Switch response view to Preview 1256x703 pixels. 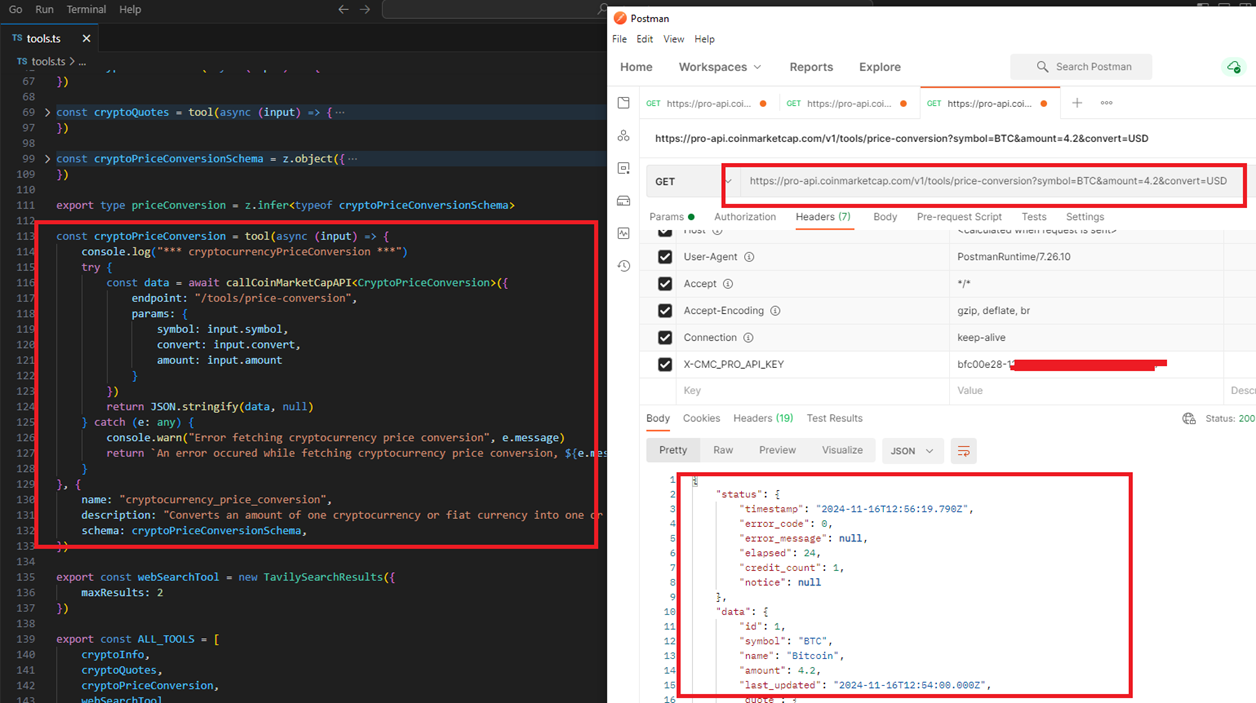[x=777, y=451]
